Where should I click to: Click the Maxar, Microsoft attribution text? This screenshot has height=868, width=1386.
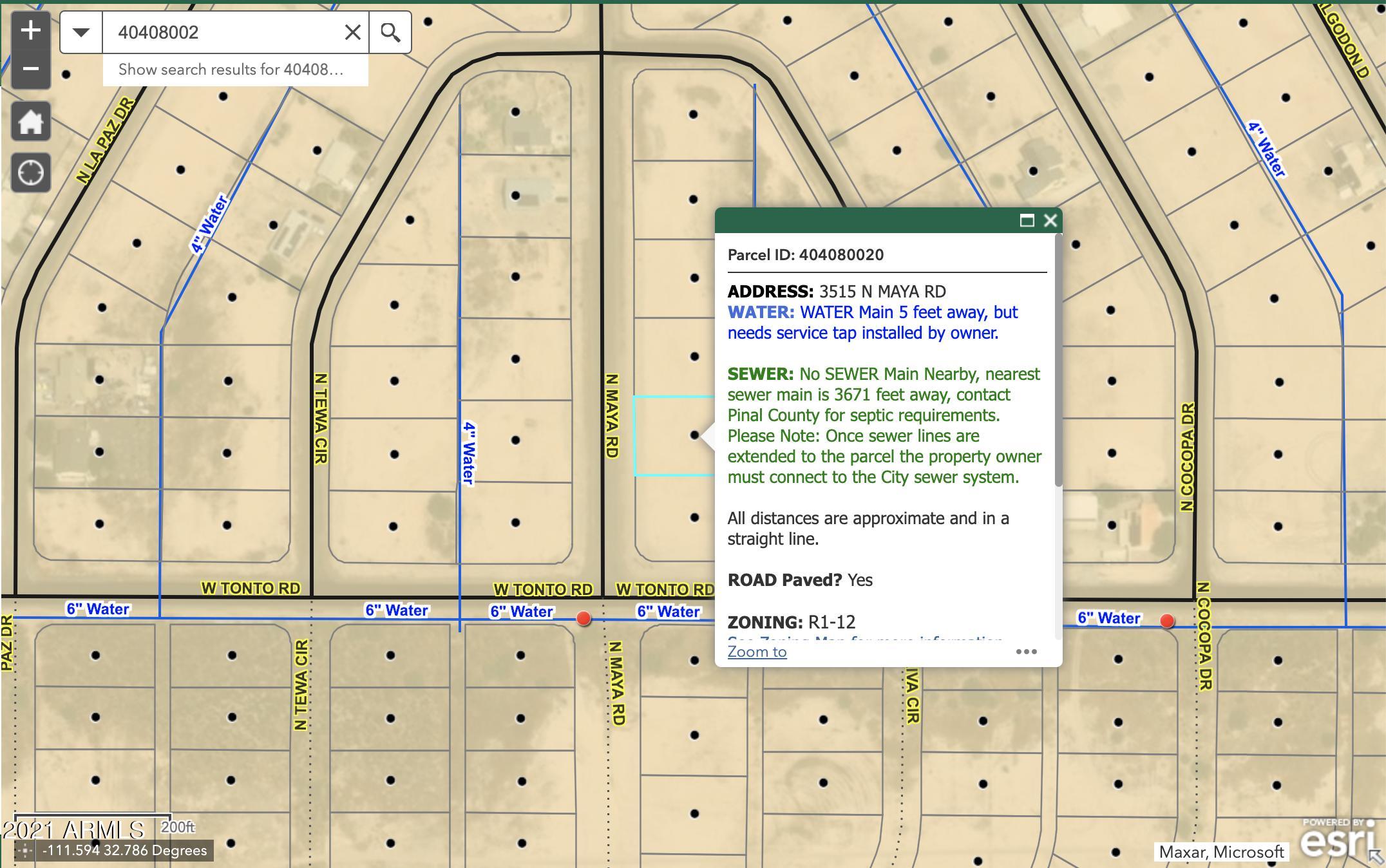tap(1221, 852)
